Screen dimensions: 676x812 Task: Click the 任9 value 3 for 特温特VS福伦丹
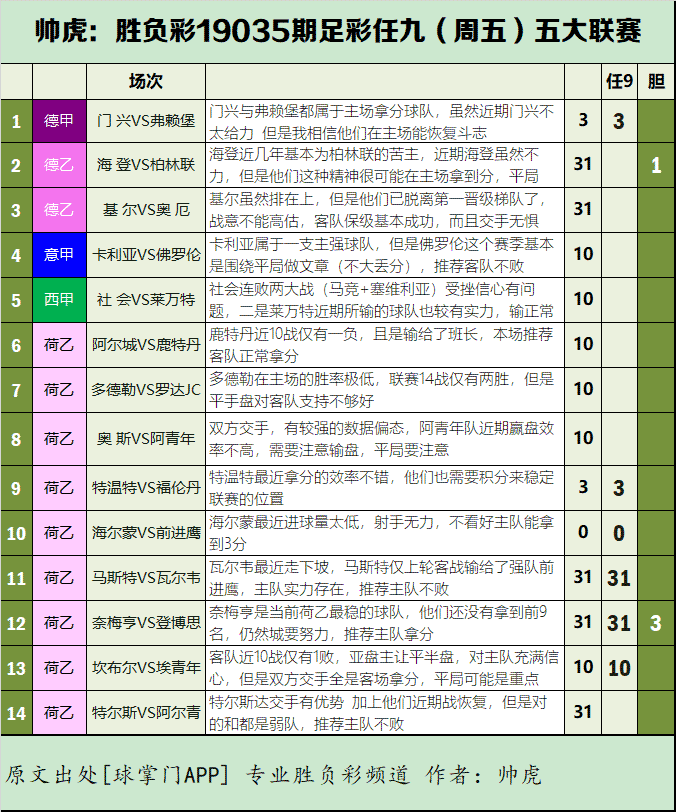pyautogui.click(x=620, y=488)
